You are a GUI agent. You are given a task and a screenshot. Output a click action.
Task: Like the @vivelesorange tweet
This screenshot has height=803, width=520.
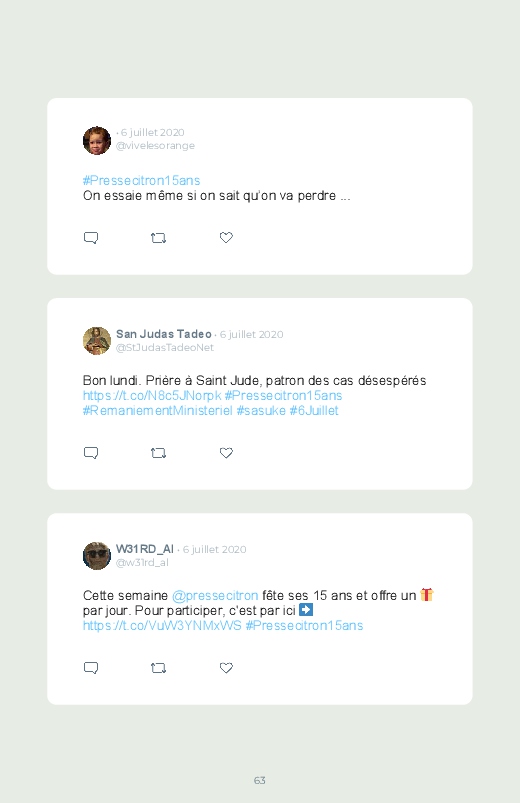pos(226,237)
